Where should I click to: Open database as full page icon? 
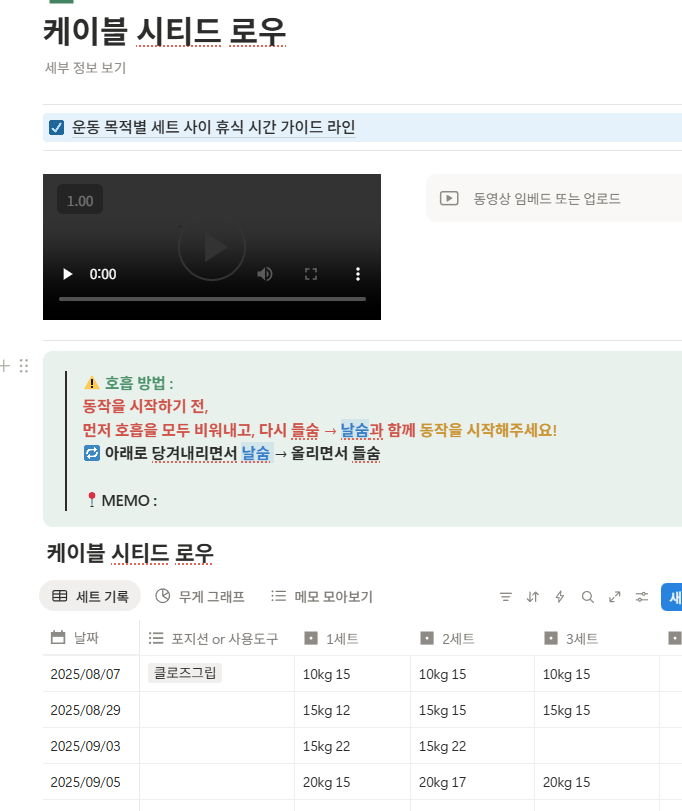[x=615, y=597]
